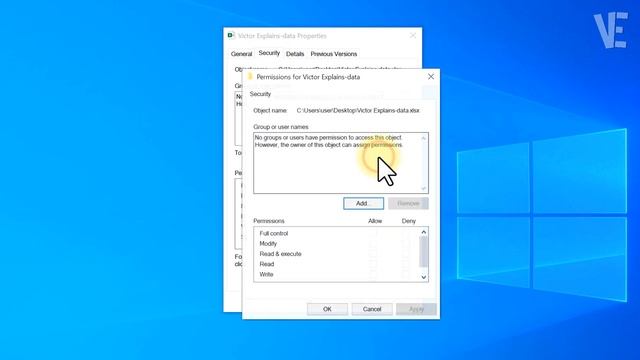Click the Add button
Viewport: 640px width, 360px height.
tap(363, 203)
